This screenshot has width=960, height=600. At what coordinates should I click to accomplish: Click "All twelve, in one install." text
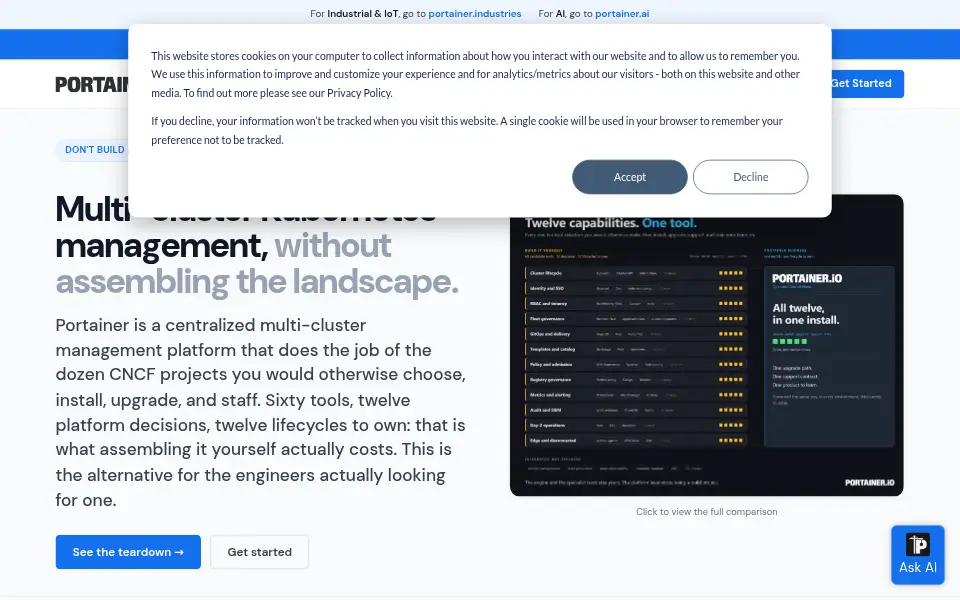(806, 314)
